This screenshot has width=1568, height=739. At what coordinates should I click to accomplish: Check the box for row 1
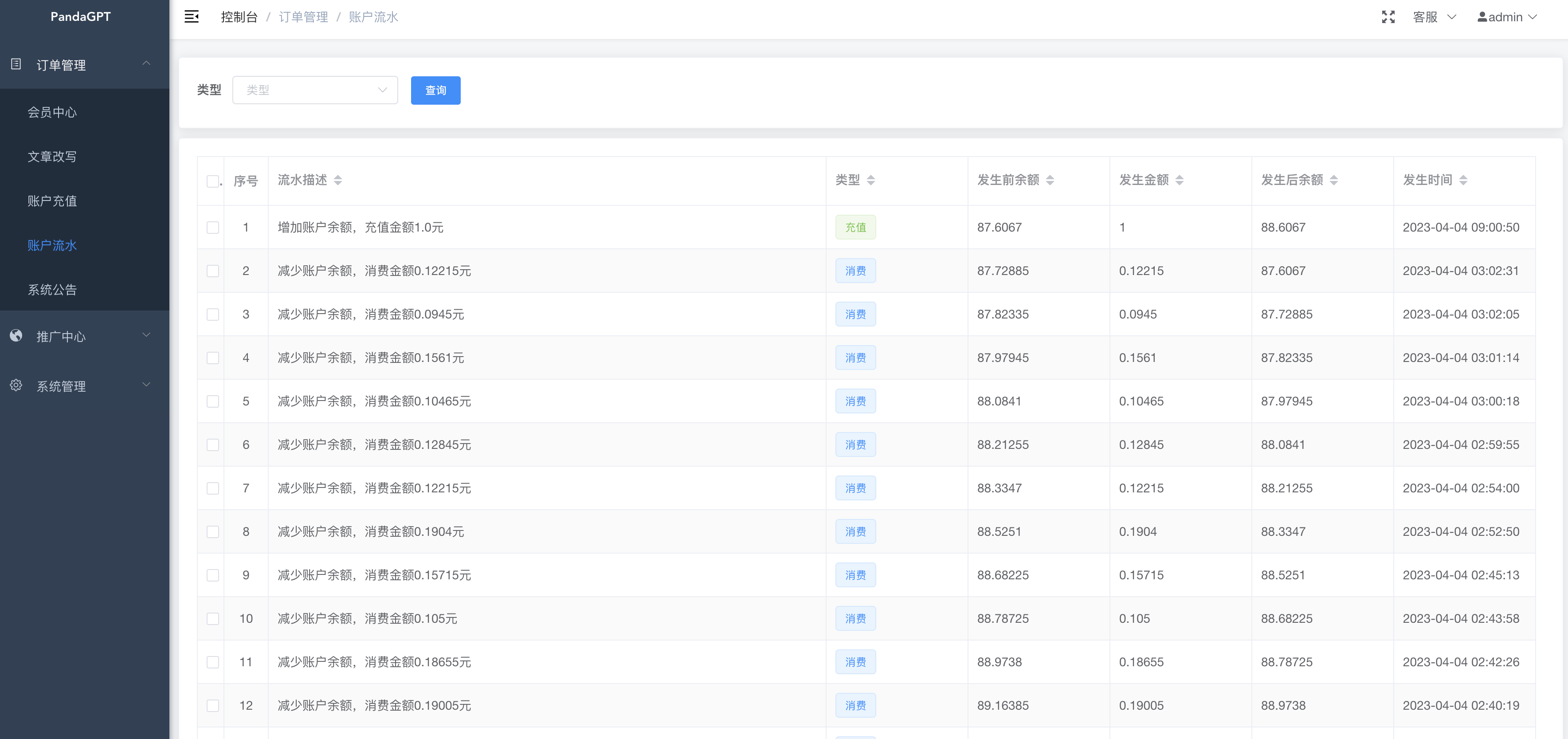point(212,228)
